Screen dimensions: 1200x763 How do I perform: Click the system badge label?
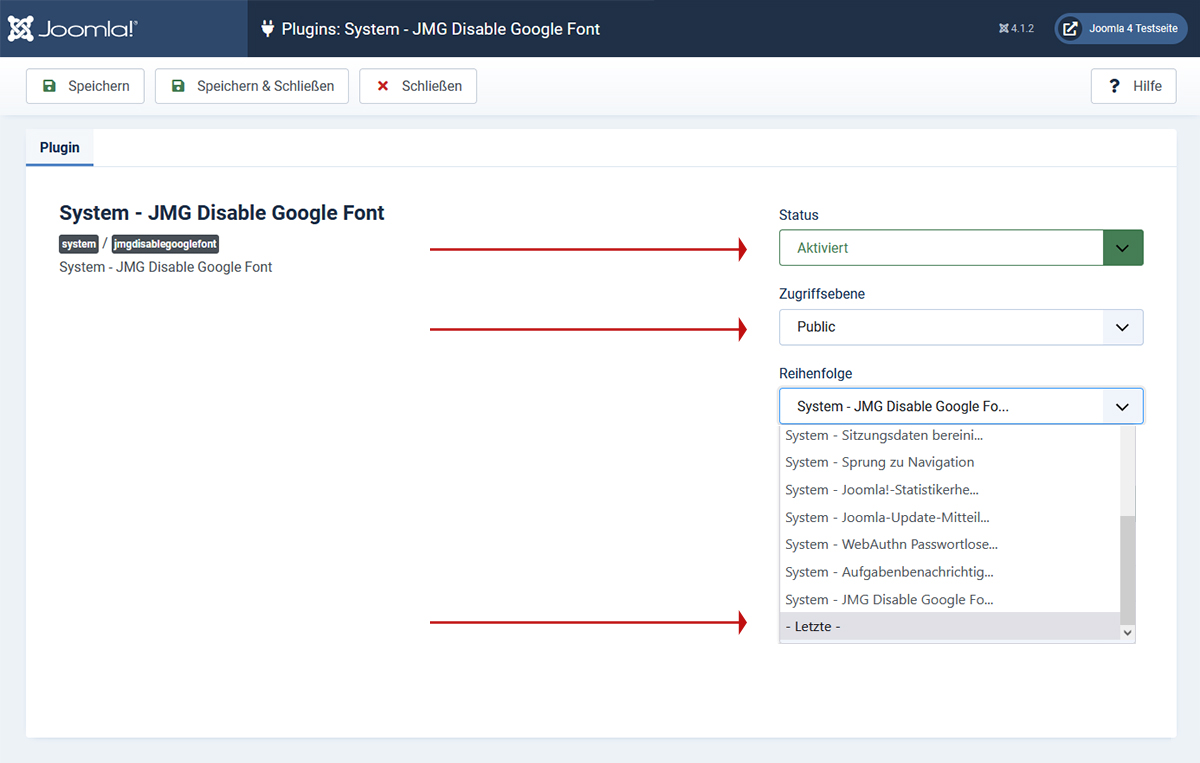pos(79,244)
